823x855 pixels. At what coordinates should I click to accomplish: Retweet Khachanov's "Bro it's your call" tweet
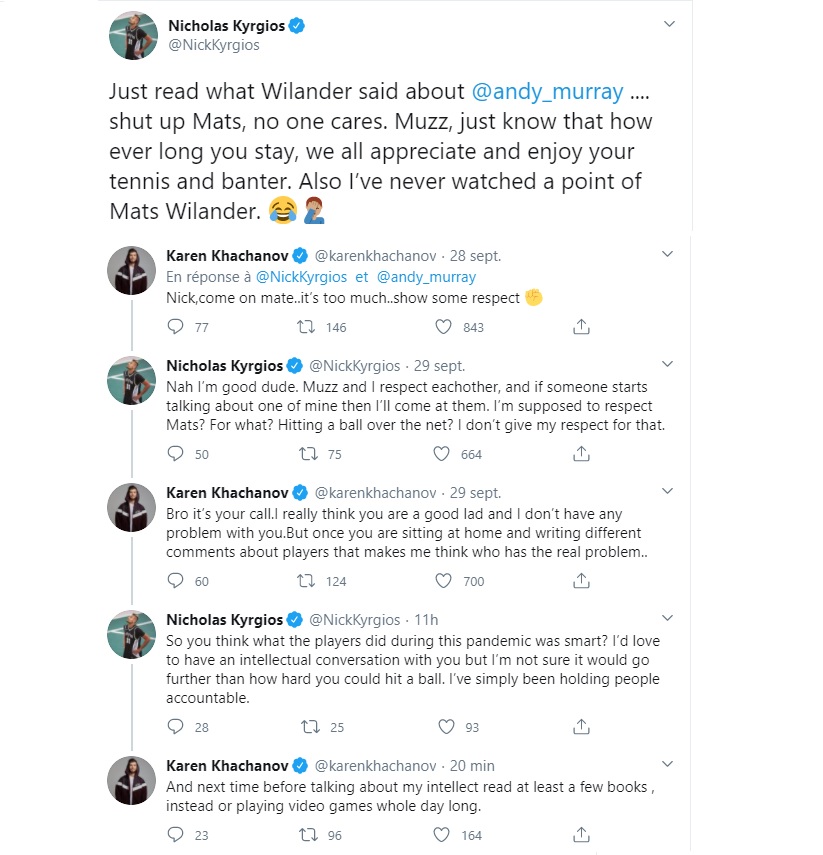pos(309,581)
